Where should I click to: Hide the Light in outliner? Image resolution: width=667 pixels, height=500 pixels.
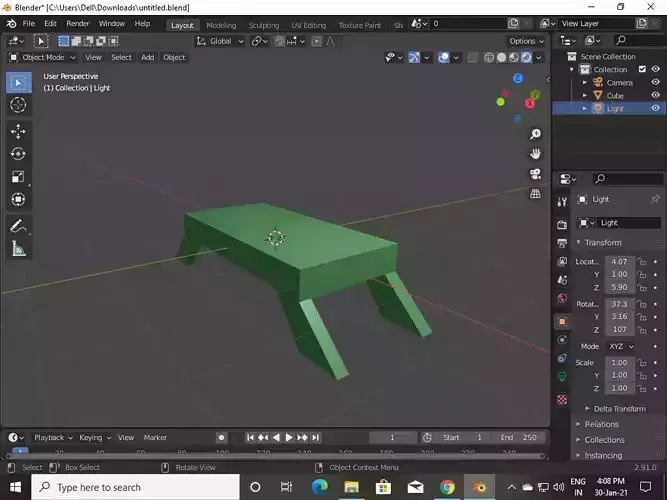(656, 108)
